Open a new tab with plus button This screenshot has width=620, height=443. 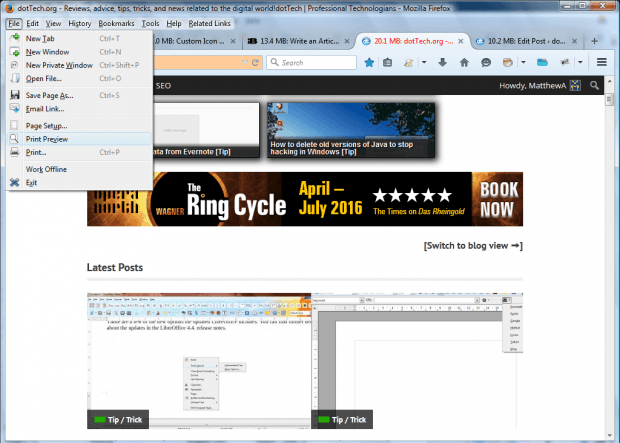coord(594,41)
